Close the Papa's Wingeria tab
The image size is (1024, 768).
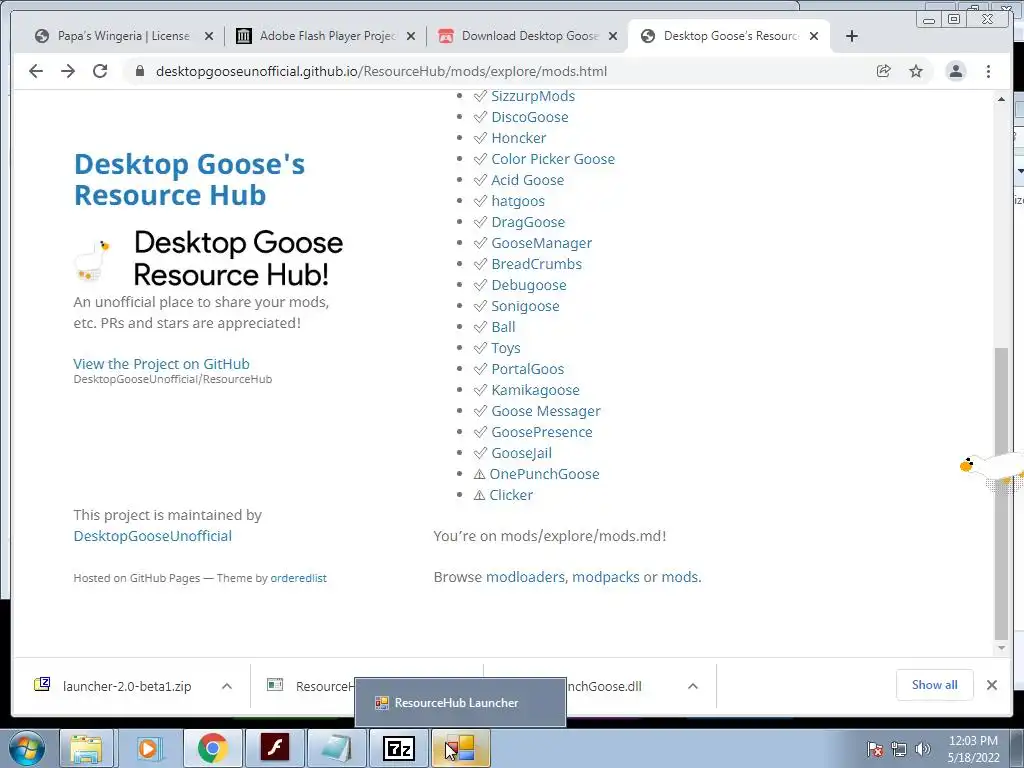209,36
